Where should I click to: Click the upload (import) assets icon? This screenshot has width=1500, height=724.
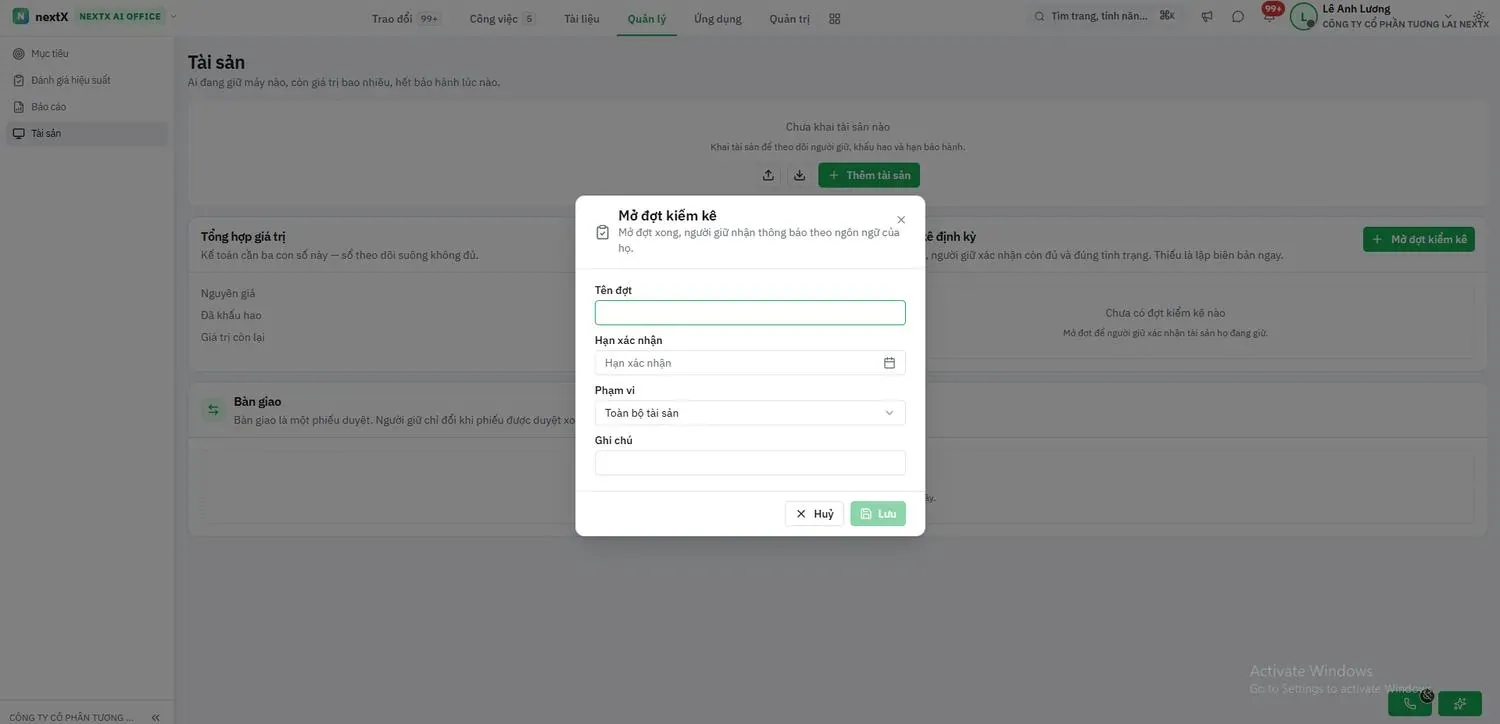click(x=768, y=175)
